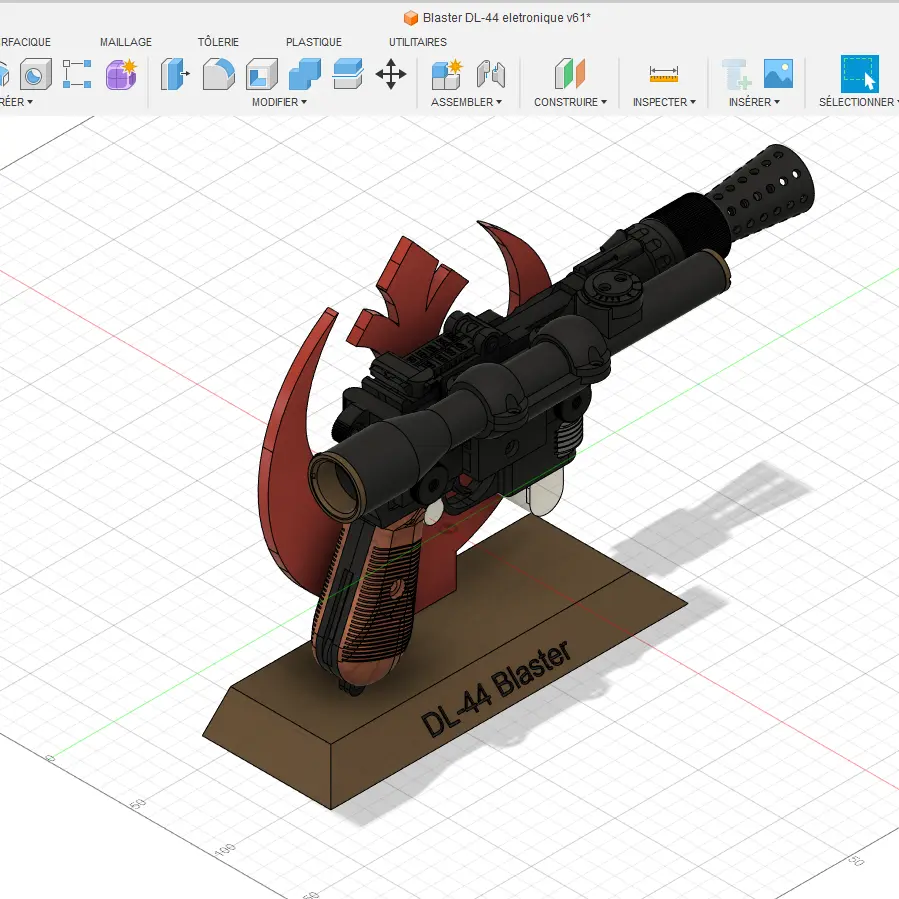Select the scope front lens

(336, 486)
